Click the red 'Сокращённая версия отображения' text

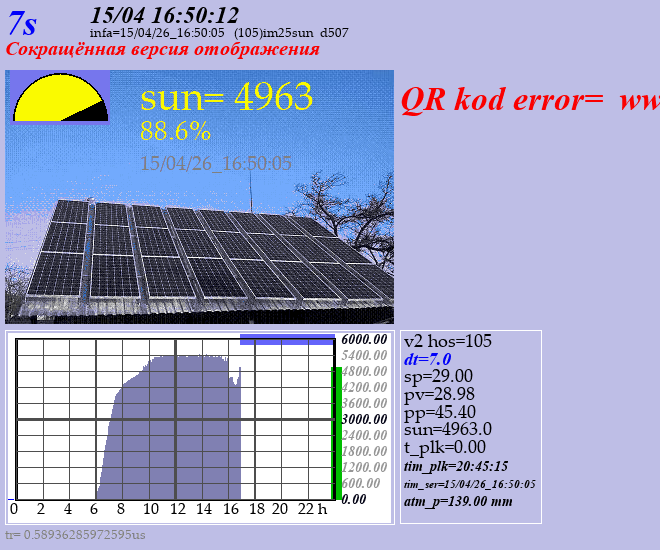point(163,49)
